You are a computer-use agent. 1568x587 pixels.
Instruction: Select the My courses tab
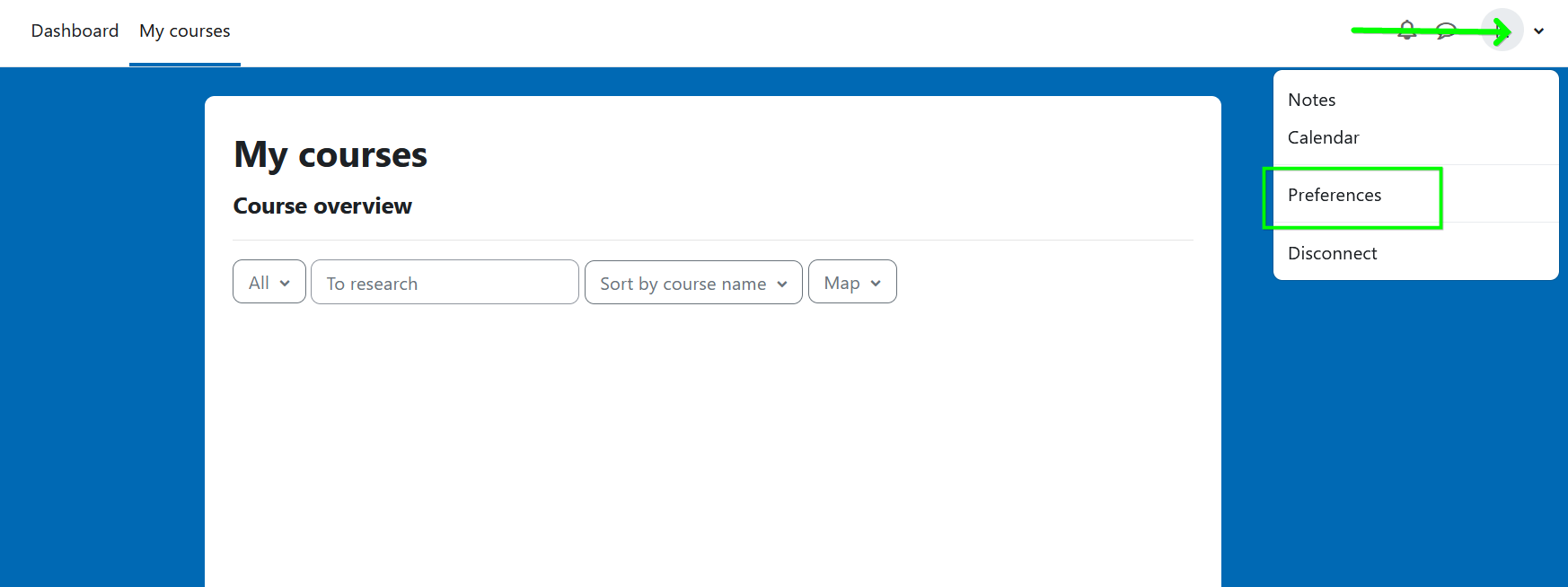click(x=185, y=31)
